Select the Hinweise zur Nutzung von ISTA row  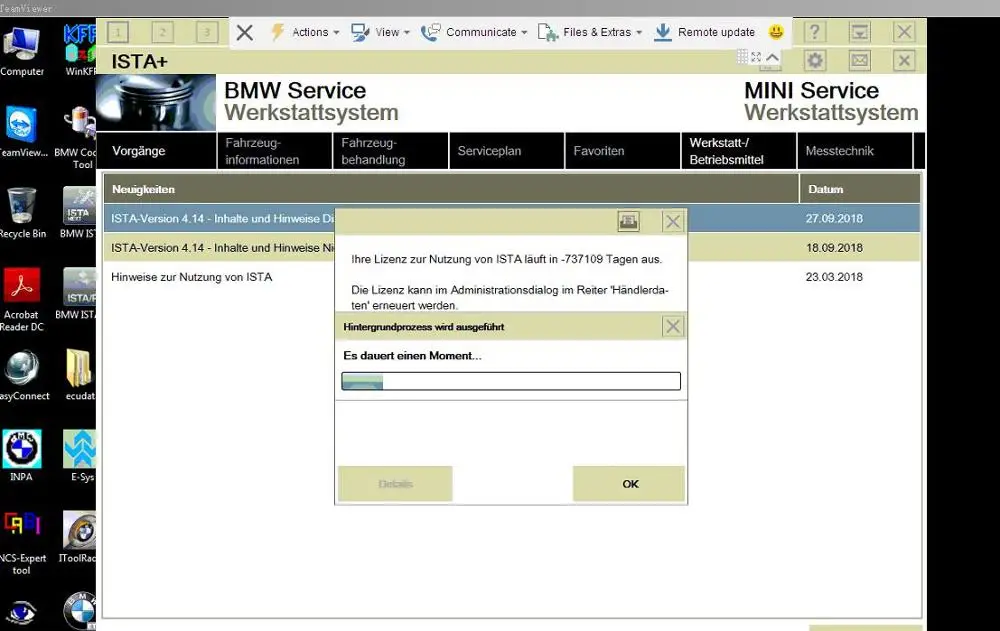coord(511,277)
